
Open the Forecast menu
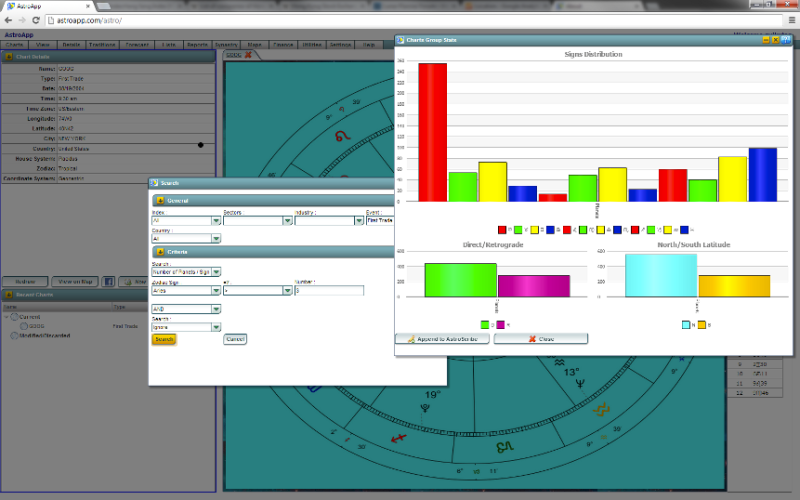pyautogui.click(x=138, y=45)
